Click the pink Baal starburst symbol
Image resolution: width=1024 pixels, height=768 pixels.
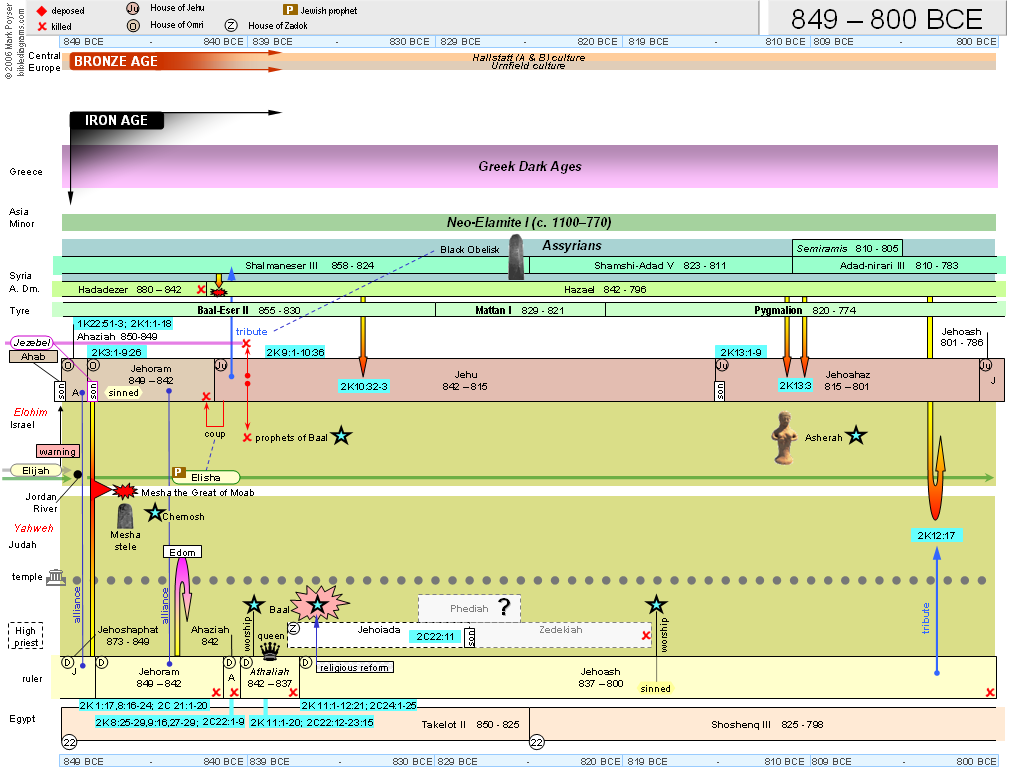[x=317, y=605]
